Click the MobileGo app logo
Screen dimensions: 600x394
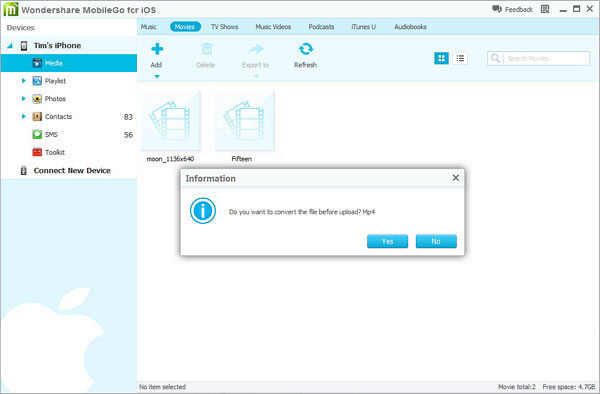tap(11, 10)
